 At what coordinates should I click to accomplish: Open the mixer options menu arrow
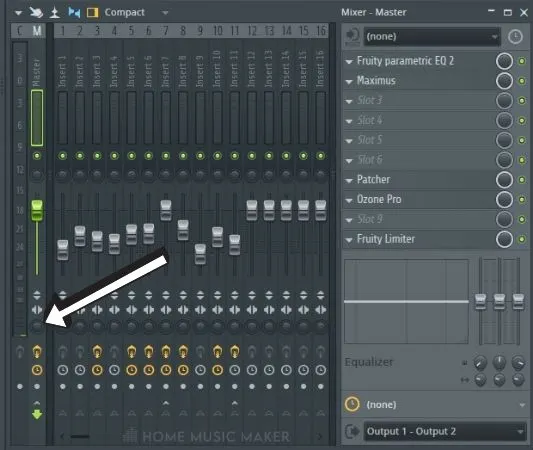[x=18, y=13]
